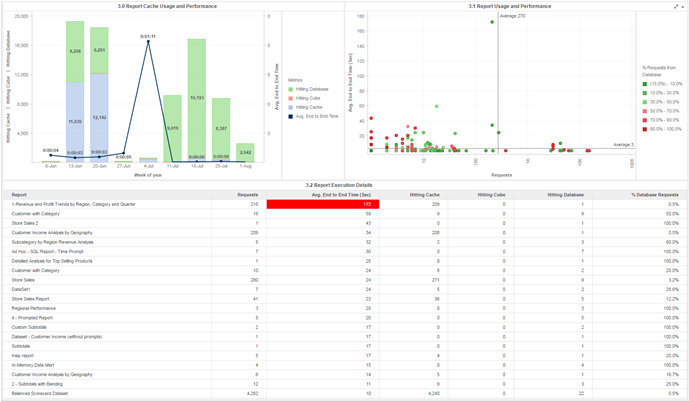Select the Hitting Cache legend marker
Screen dimensions: 689x402
[x=290, y=107]
